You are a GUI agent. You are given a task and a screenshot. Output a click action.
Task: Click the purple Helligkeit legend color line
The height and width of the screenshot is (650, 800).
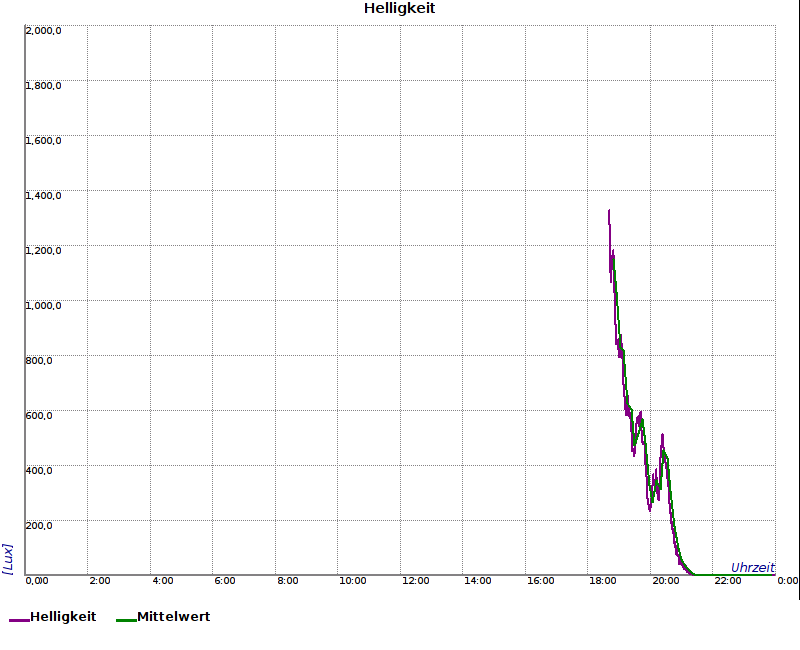(19, 620)
